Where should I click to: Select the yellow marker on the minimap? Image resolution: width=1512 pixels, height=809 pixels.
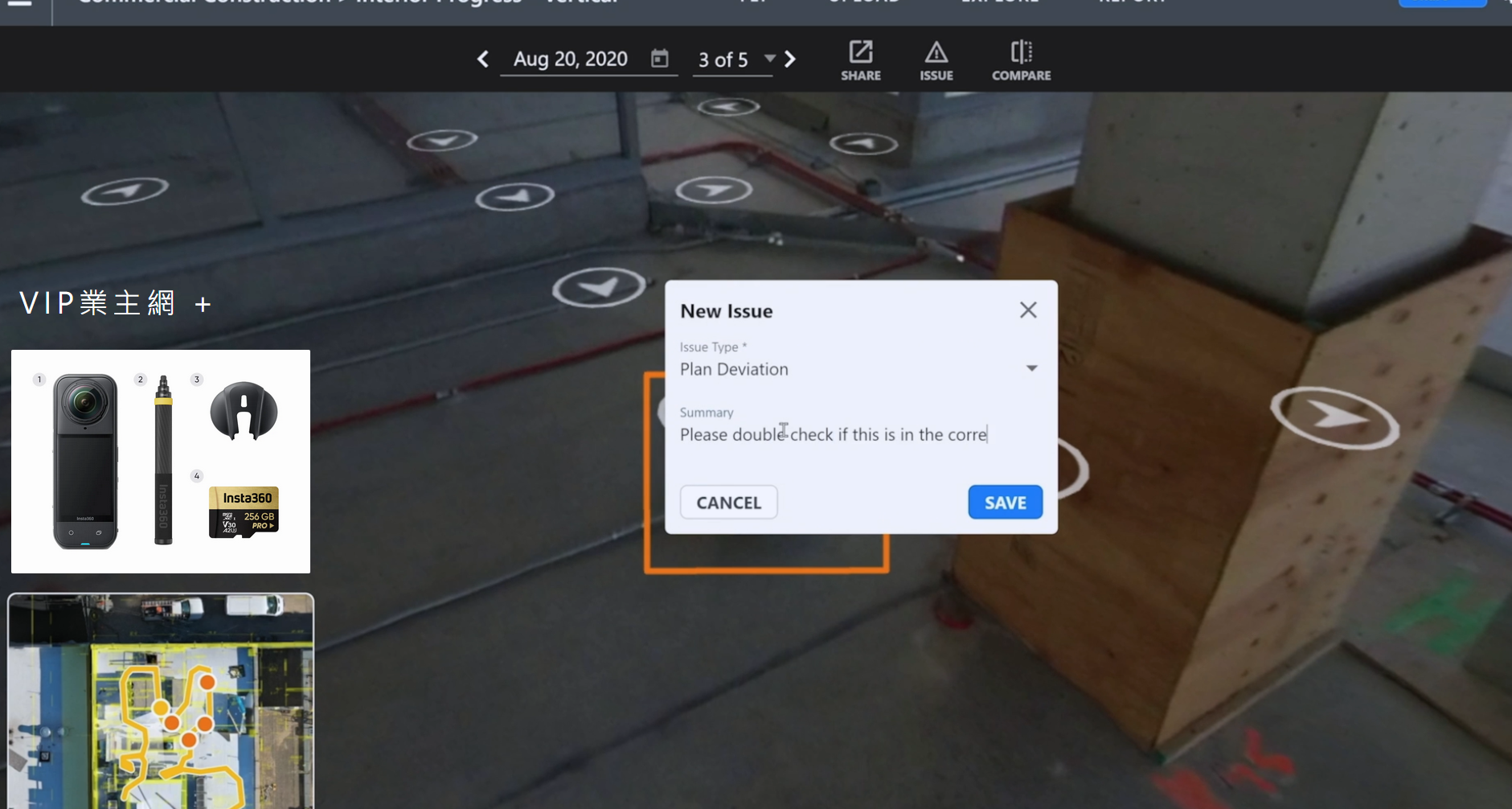coord(160,708)
